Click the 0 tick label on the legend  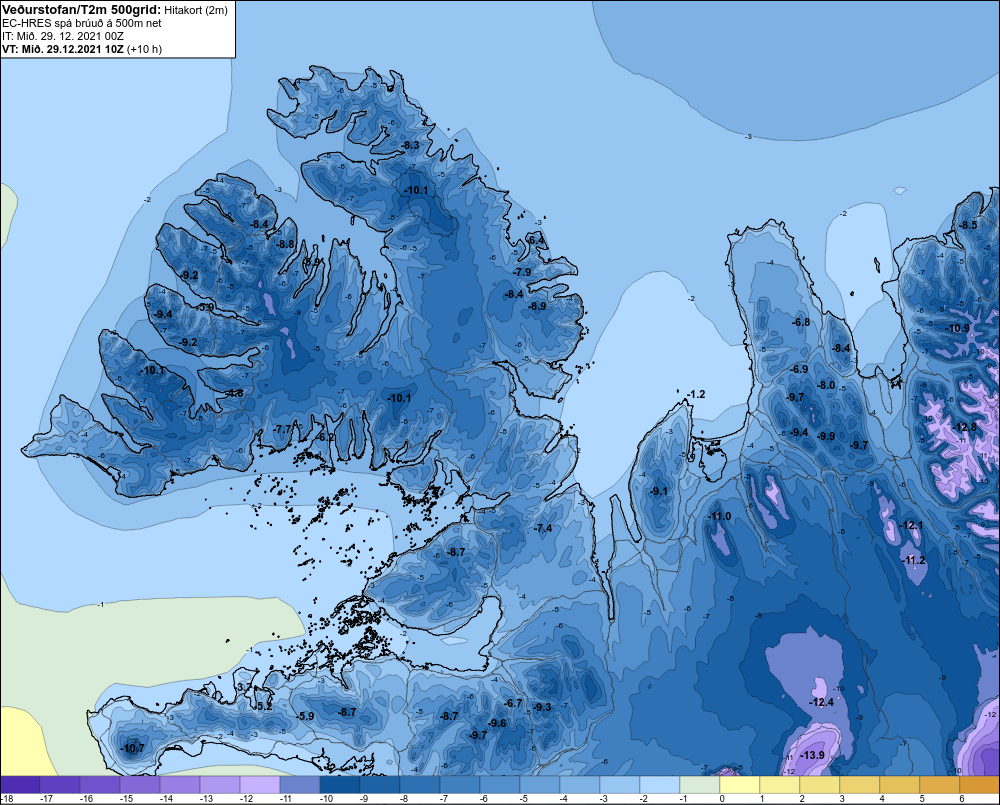(722, 799)
